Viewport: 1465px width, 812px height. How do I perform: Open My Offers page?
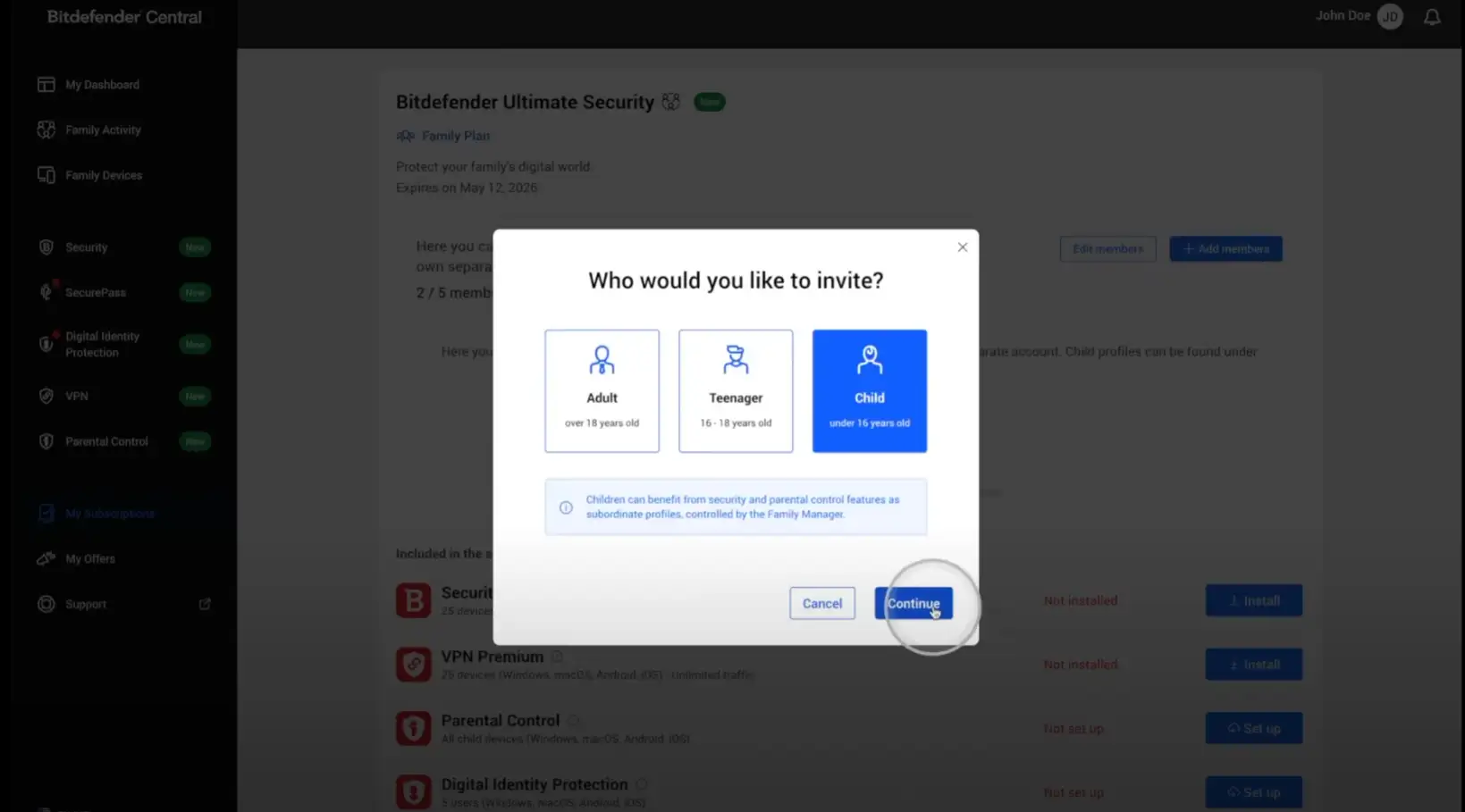[89, 559]
